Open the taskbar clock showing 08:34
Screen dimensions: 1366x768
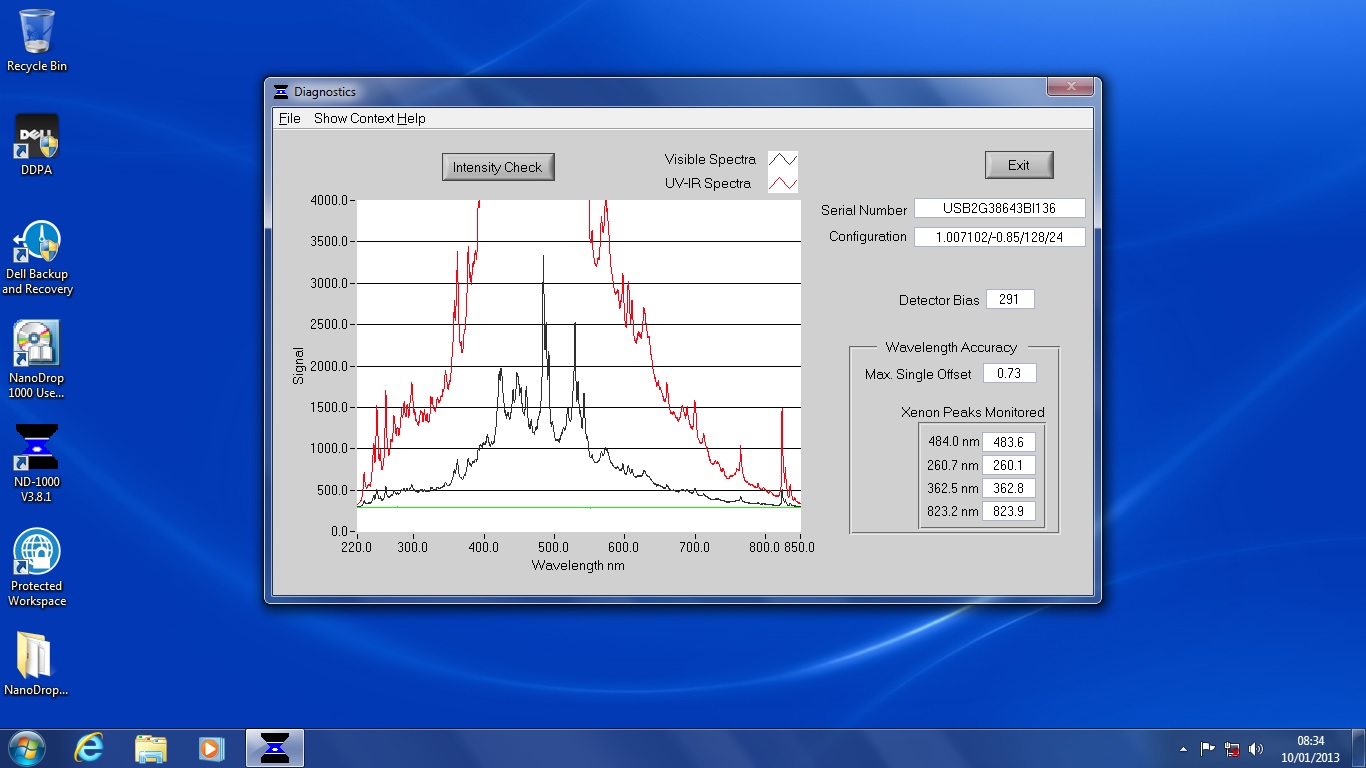tap(1311, 748)
